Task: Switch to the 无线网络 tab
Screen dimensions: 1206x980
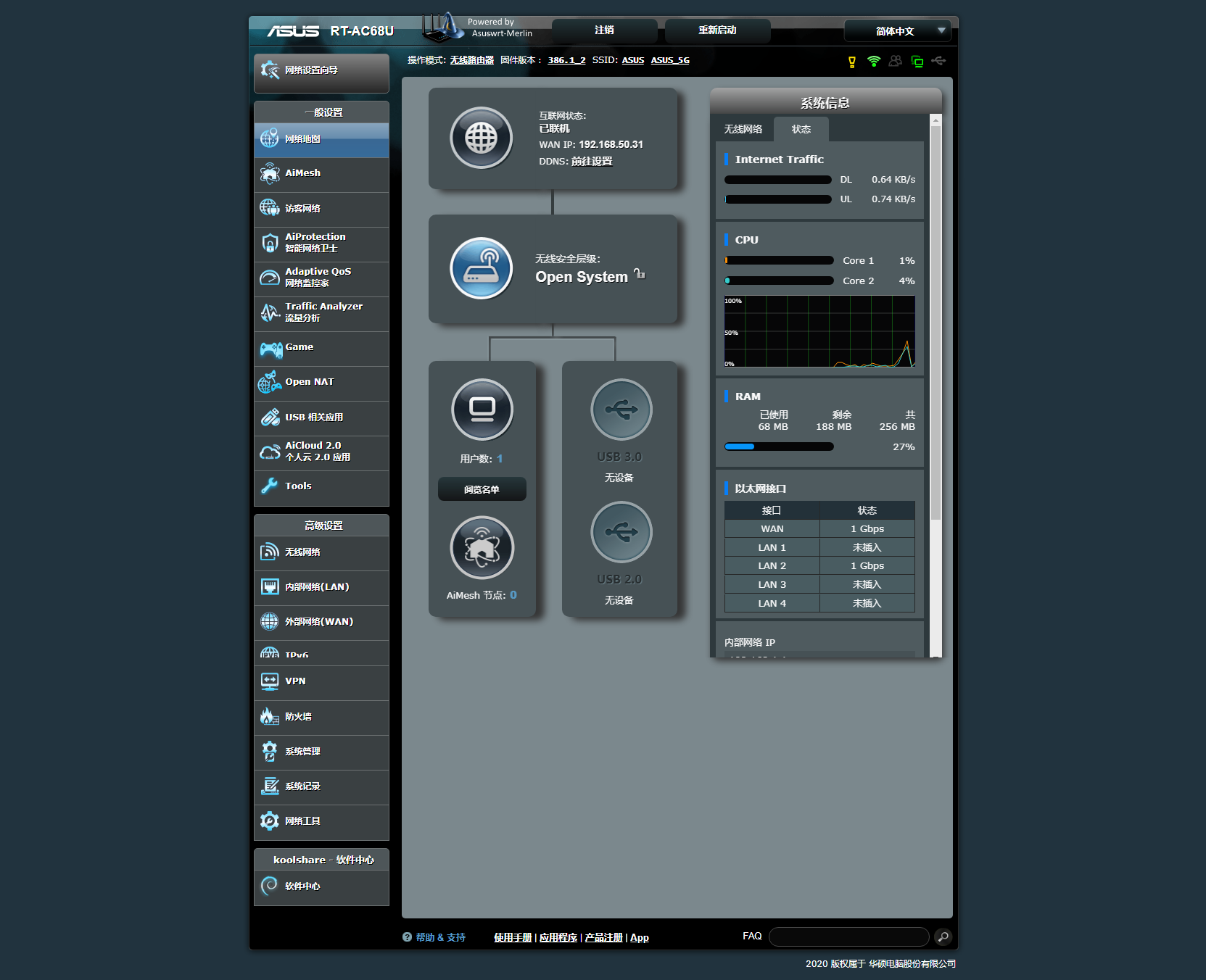Action: pyautogui.click(x=743, y=129)
